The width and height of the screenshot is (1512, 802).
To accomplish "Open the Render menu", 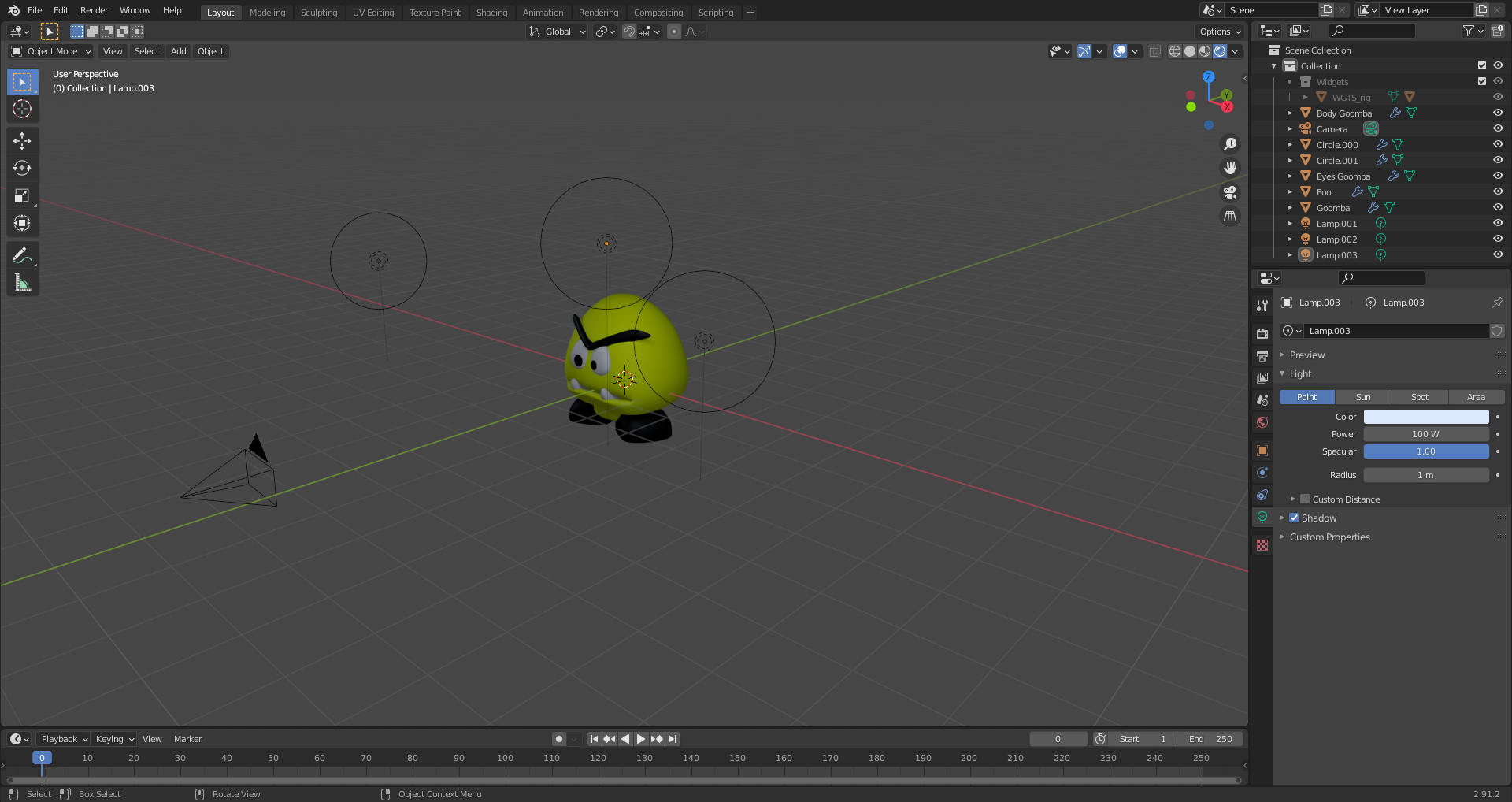I will [94, 10].
